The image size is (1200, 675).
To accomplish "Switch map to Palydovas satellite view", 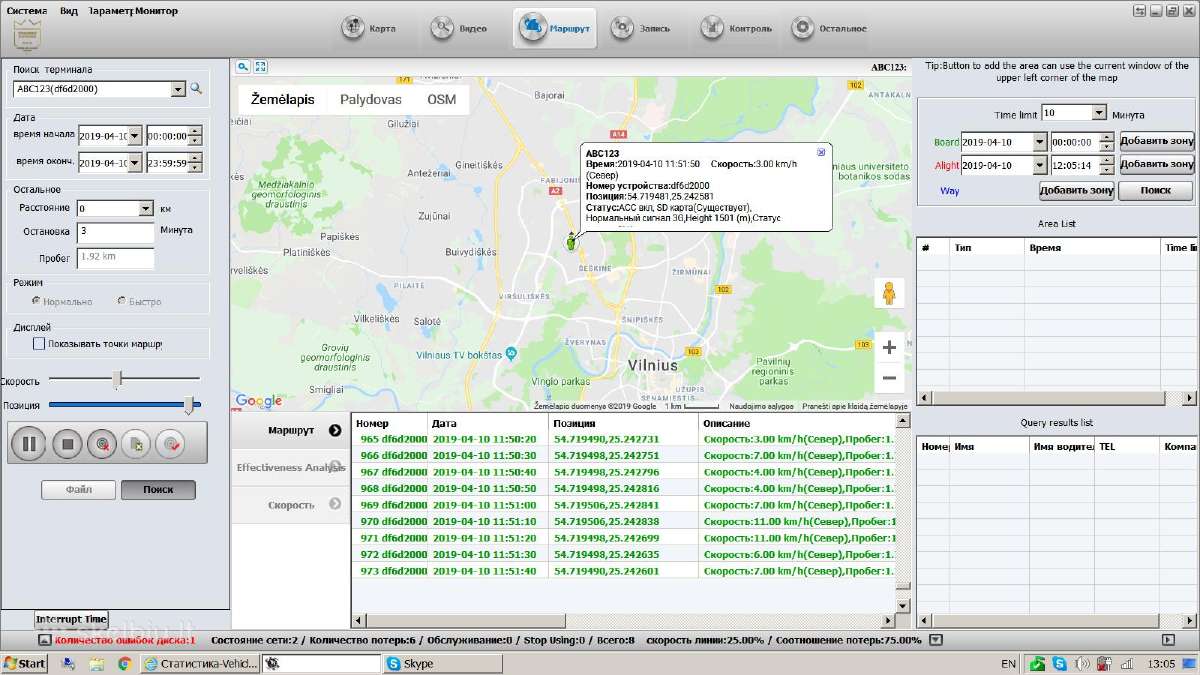I will coord(371,100).
